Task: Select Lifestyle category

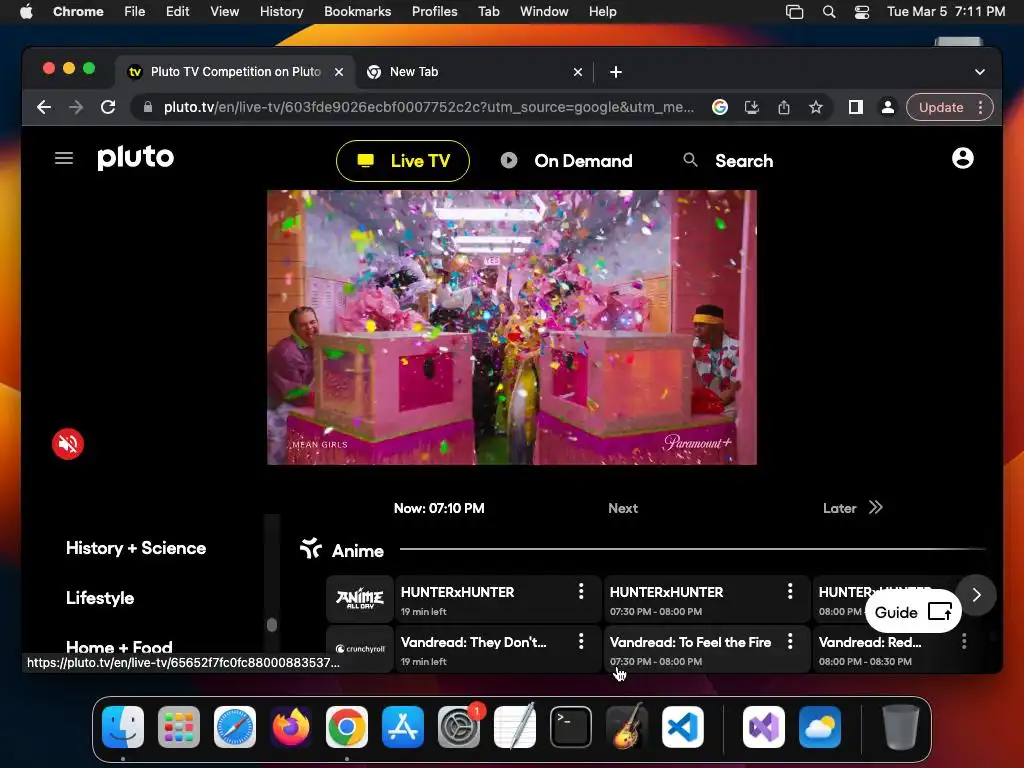Action: click(x=100, y=598)
